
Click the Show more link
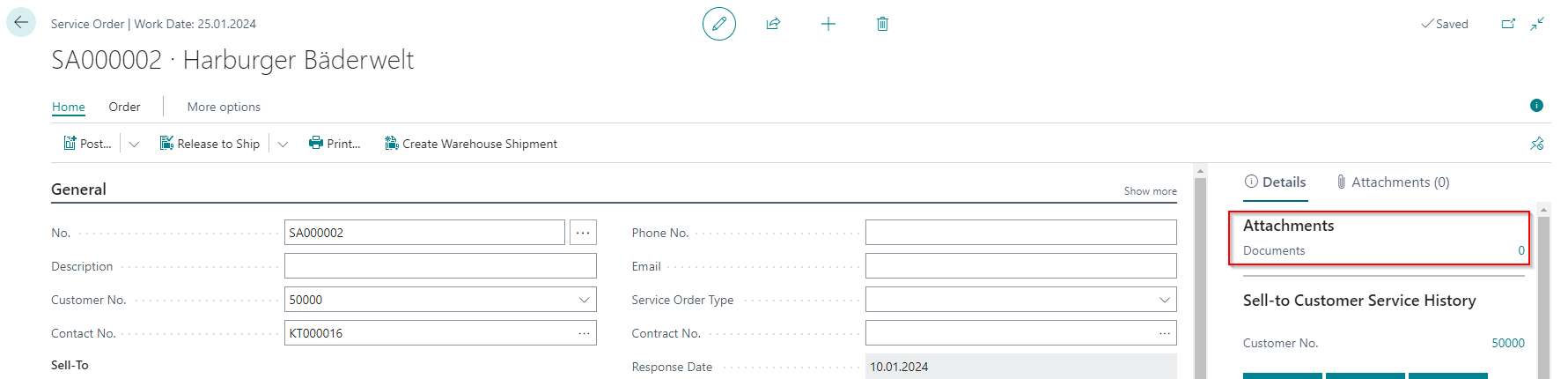pos(1150,191)
